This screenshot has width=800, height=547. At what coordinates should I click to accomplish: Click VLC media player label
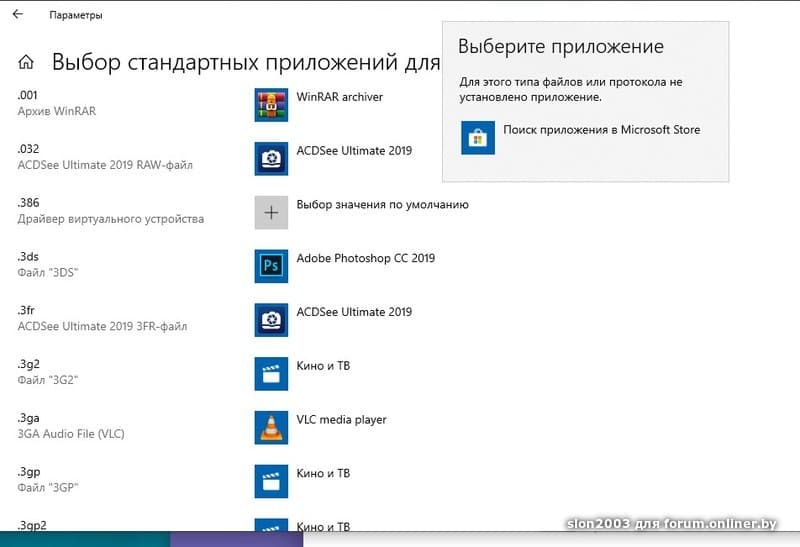(x=341, y=419)
